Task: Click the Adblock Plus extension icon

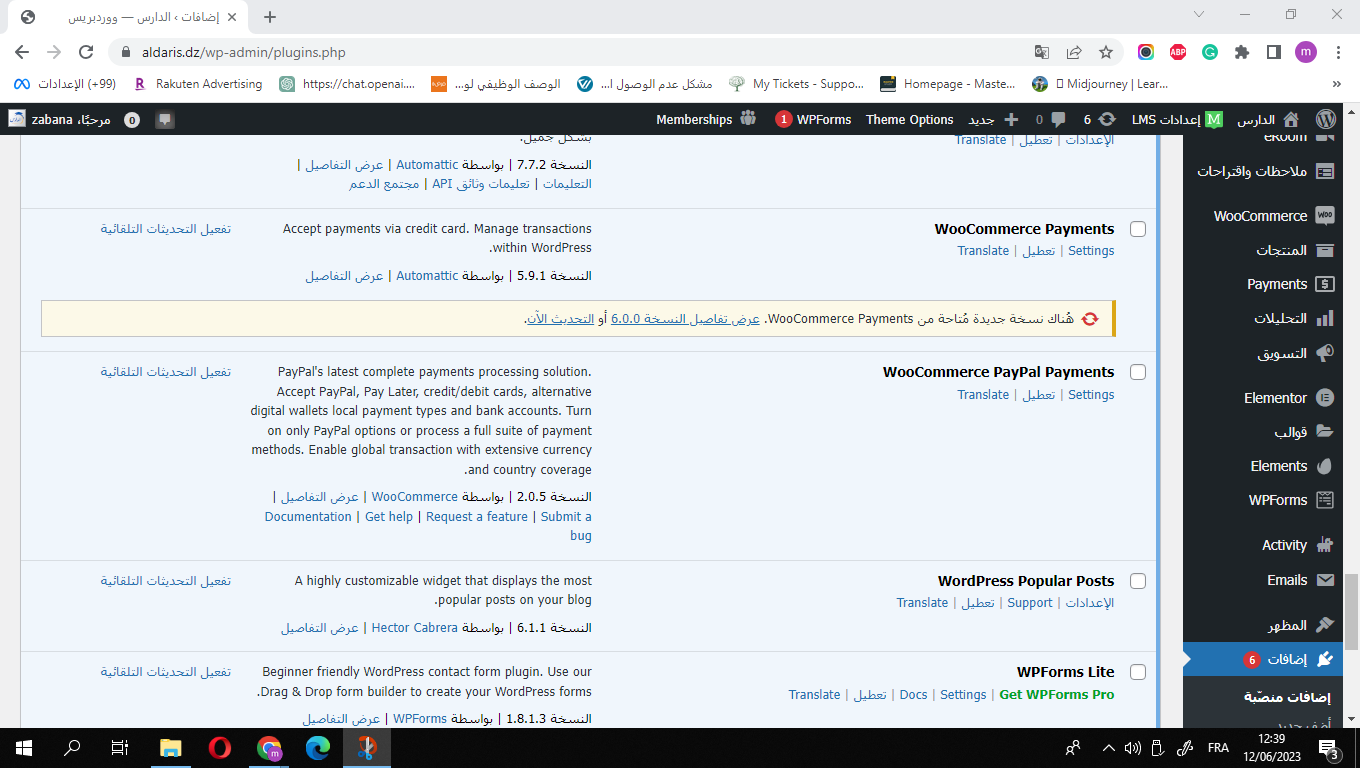Action: pos(1178,52)
